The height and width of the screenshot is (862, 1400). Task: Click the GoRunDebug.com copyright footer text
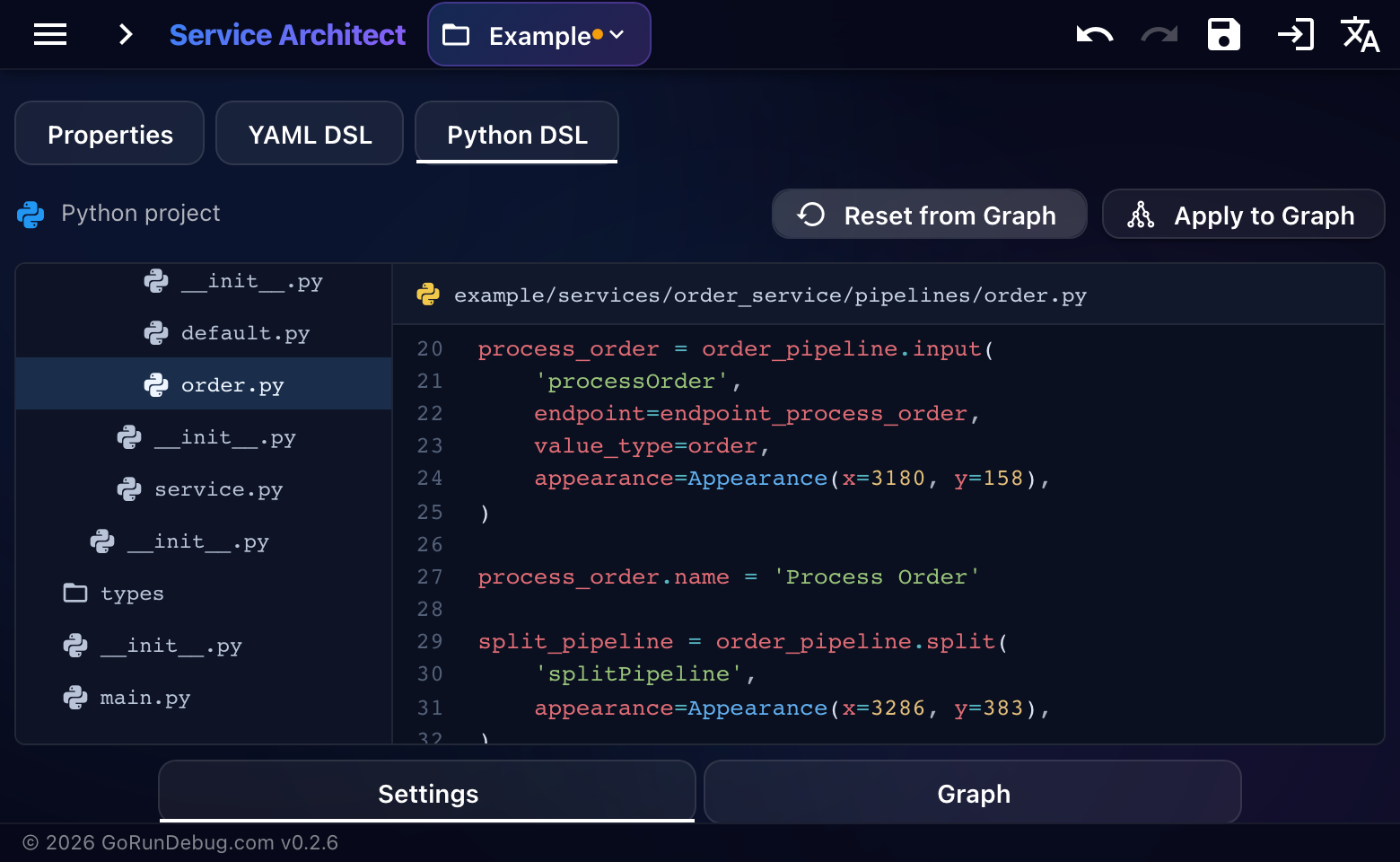point(179,842)
